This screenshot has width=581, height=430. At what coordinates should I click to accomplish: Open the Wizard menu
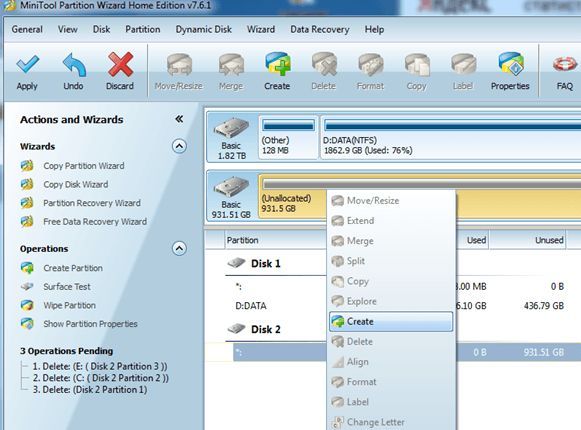(x=261, y=29)
